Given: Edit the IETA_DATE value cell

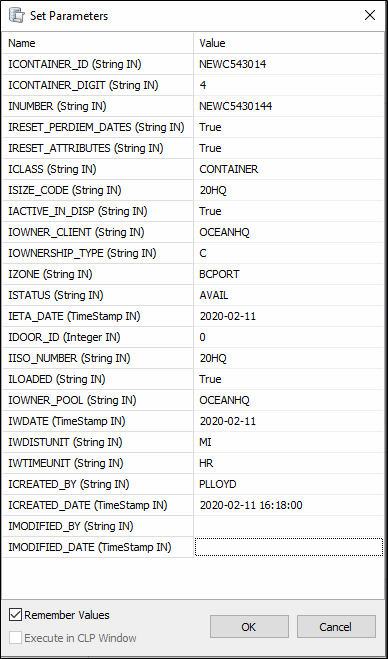Looking at the screenshot, I should [x=289, y=316].
